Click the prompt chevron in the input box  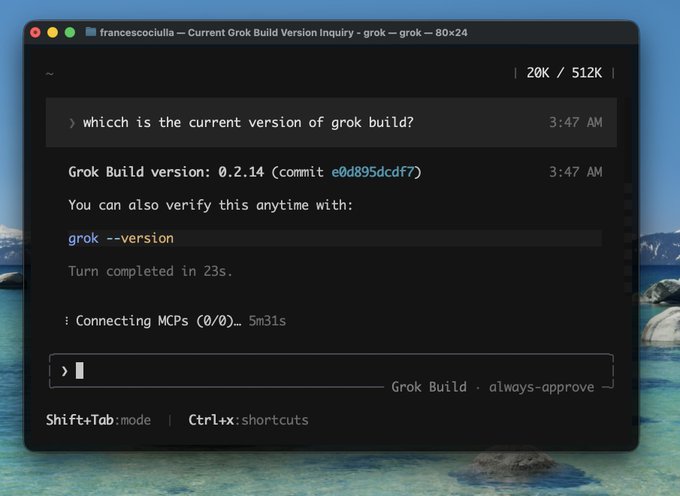[x=65, y=371]
